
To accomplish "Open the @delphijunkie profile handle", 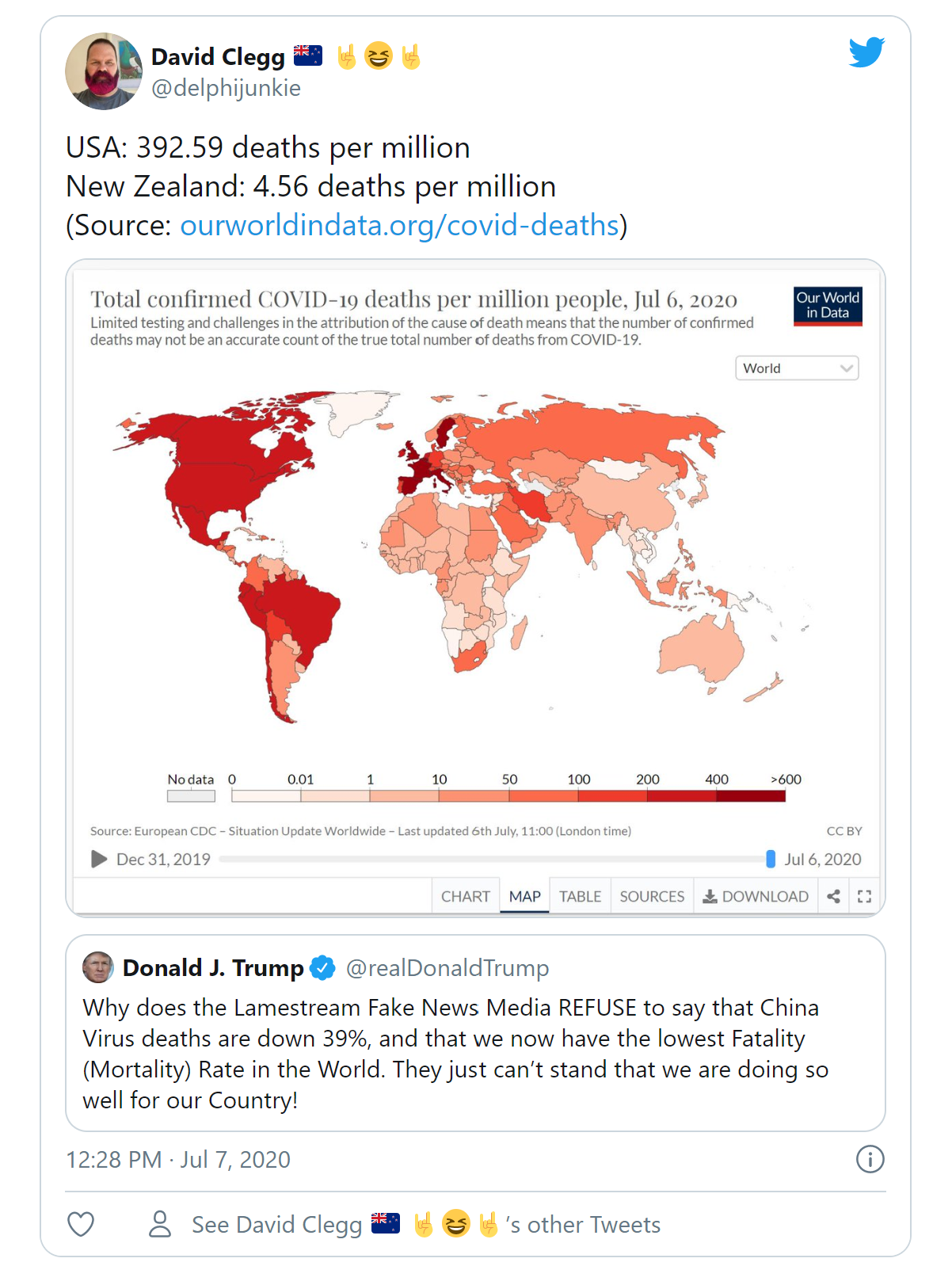I will pyautogui.click(x=226, y=88).
